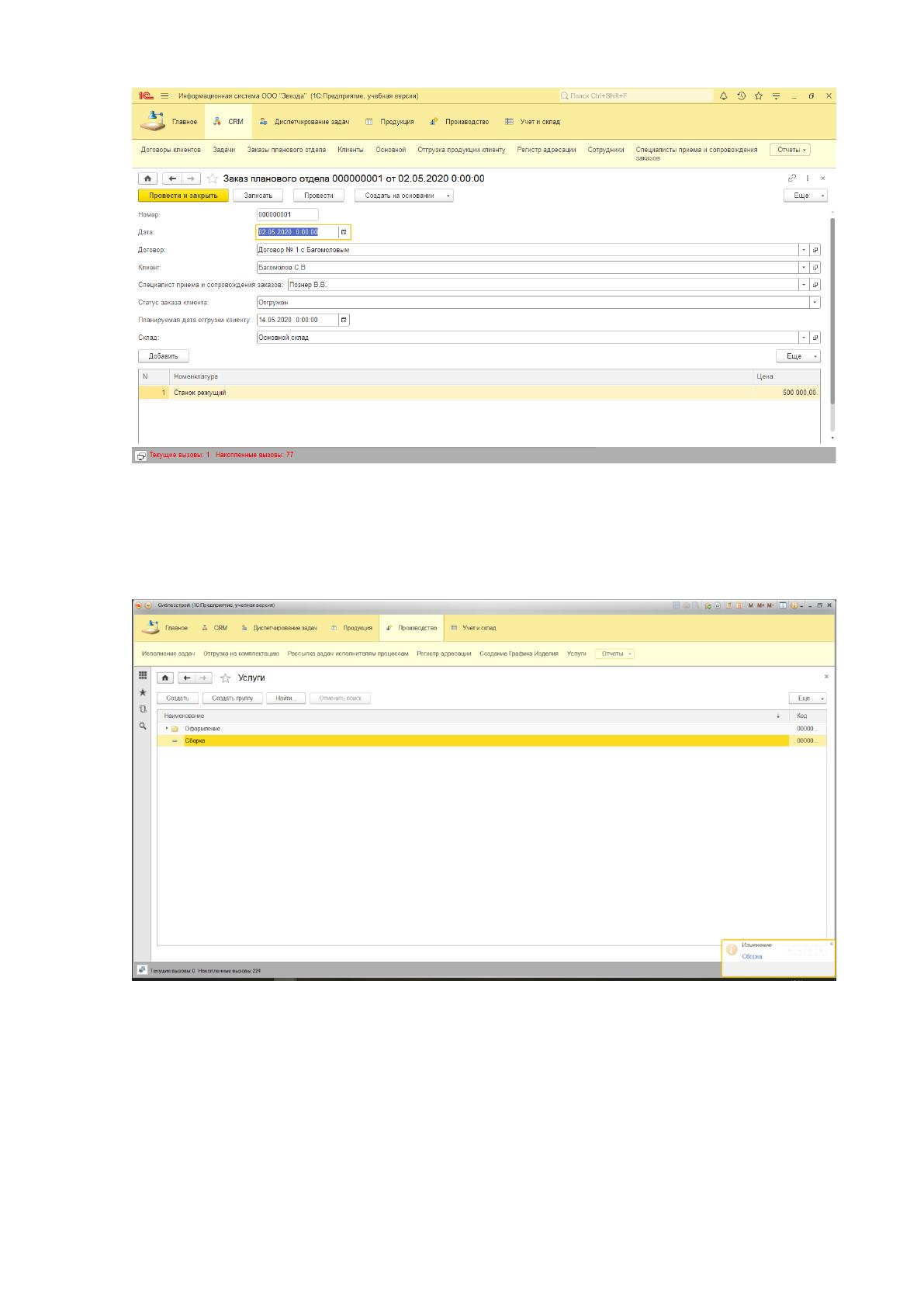Click the open-record icon of the Договор field
The height and width of the screenshot is (1307, 924).
pos(815,250)
